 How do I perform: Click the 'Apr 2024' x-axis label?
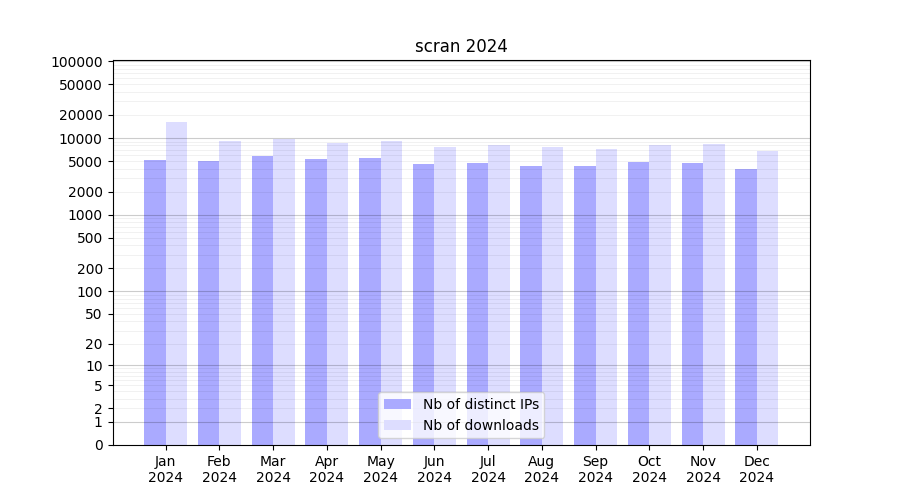(327, 469)
